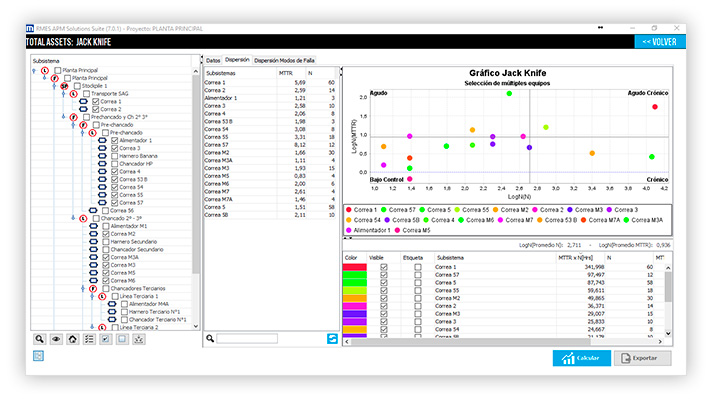Collapse the root Planta Principal tree node
Screen dimensions: 716x399
(35, 71)
